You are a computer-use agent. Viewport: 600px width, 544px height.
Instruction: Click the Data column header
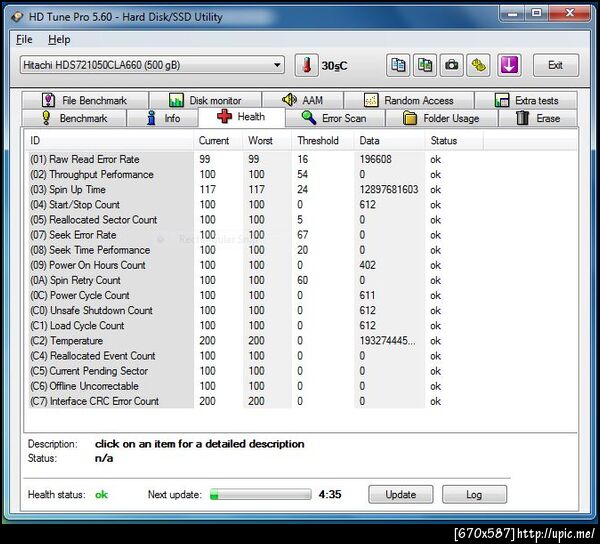pos(390,140)
